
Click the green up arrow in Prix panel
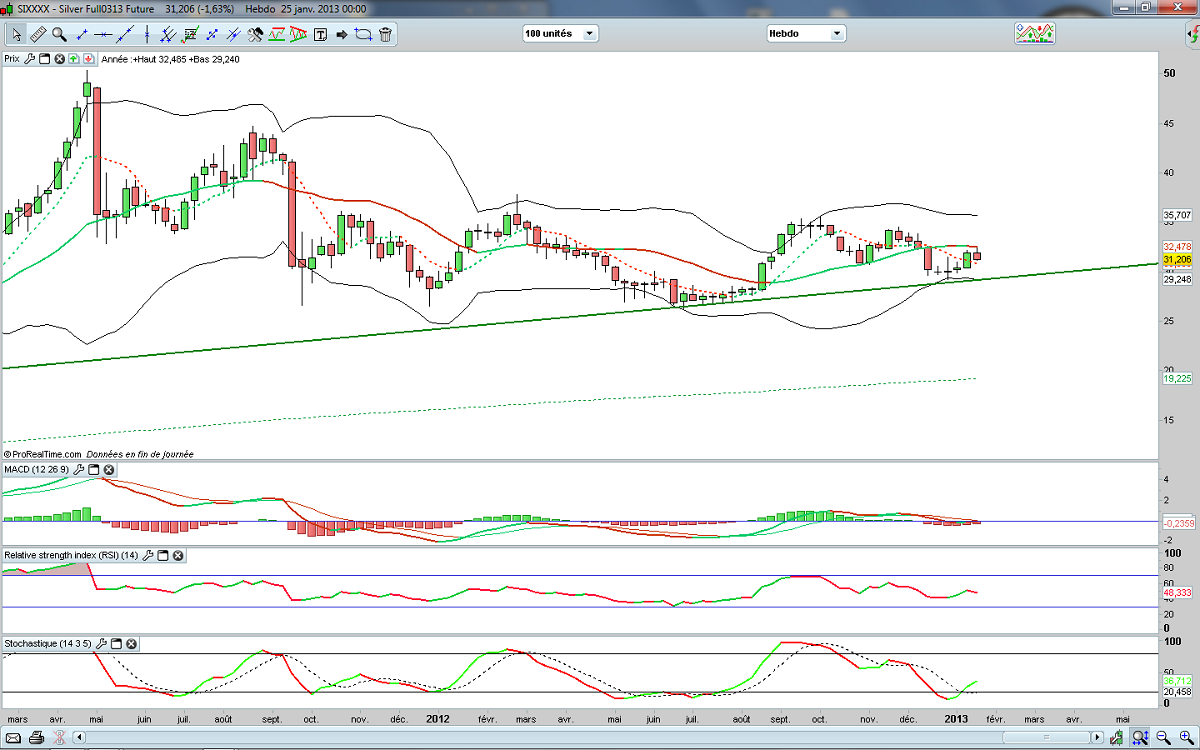(x=74, y=59)
